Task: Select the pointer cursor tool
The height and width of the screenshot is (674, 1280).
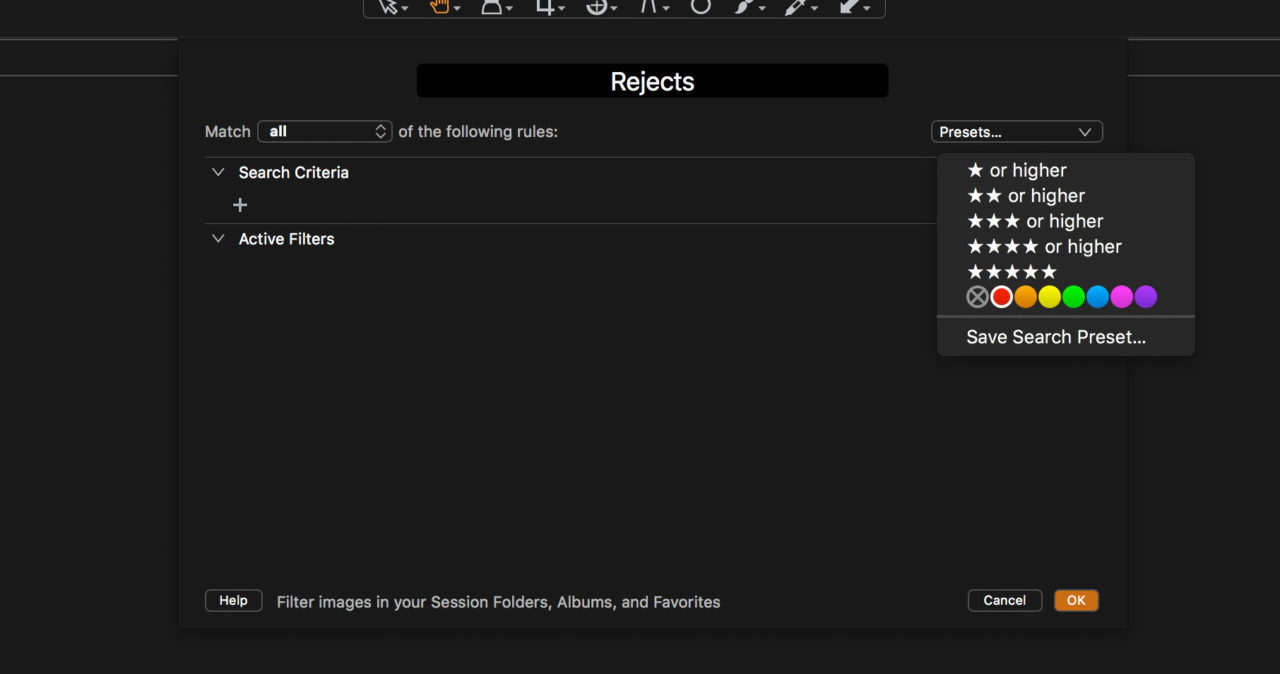Action: pos(388,6)
